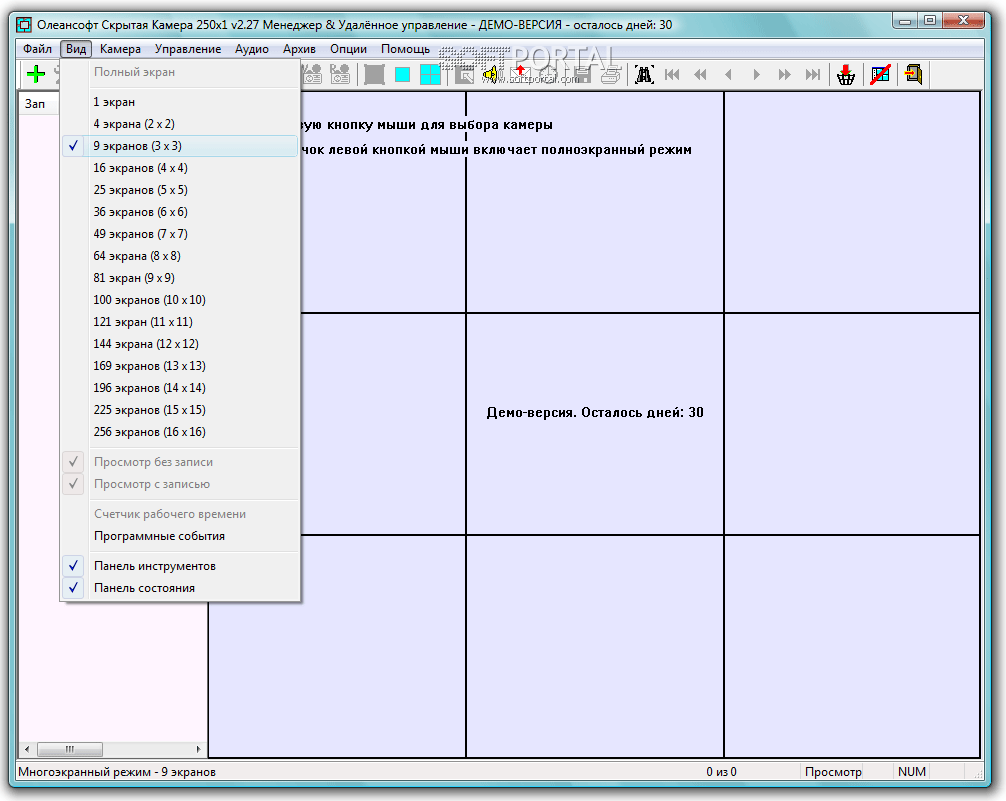Open the Управление menu
The height and width of the screenshot is (801, 1006).
[x=188, y=49]
